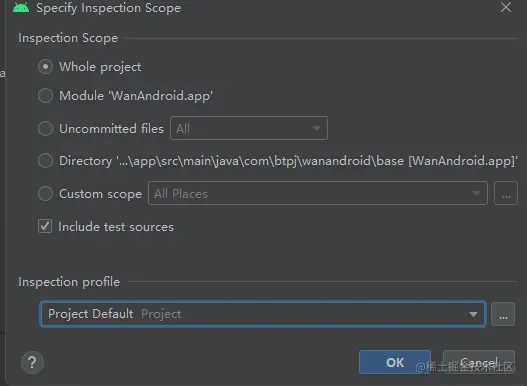
Task: Click the Module 'WanAndroid.app' label text
Action: (x=136, y=96)
